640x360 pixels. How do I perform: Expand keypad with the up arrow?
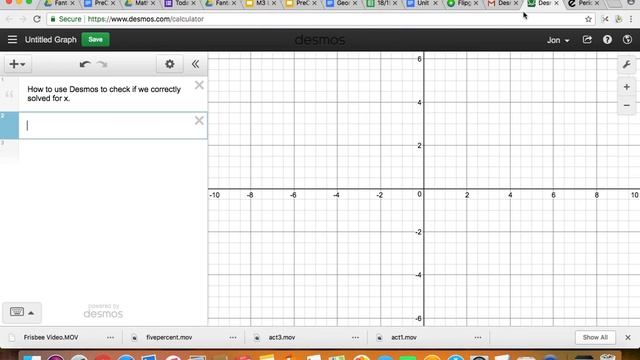pos(31,313)
